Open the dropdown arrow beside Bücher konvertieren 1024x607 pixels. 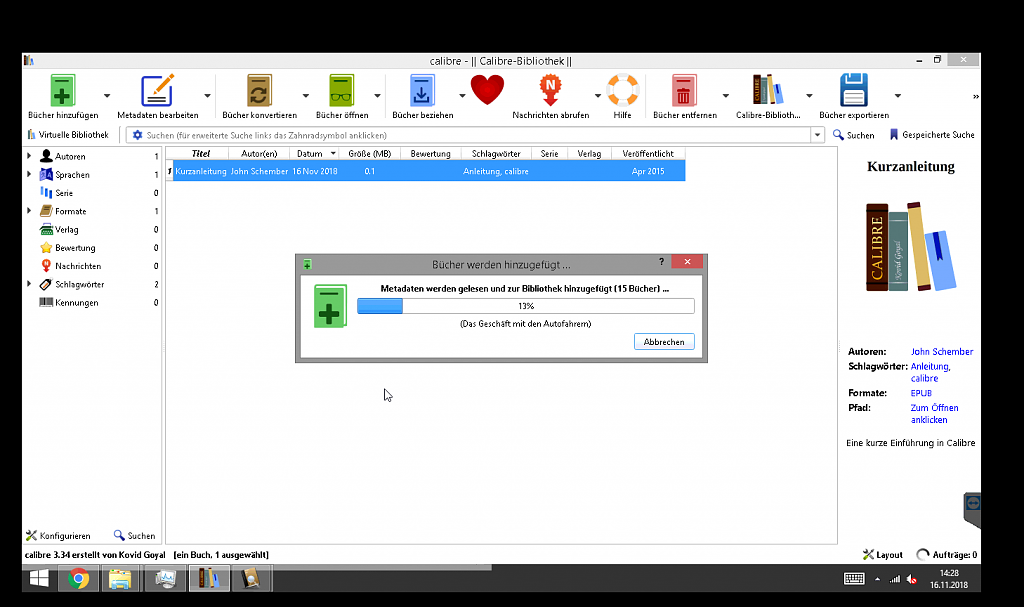(306, 96)
